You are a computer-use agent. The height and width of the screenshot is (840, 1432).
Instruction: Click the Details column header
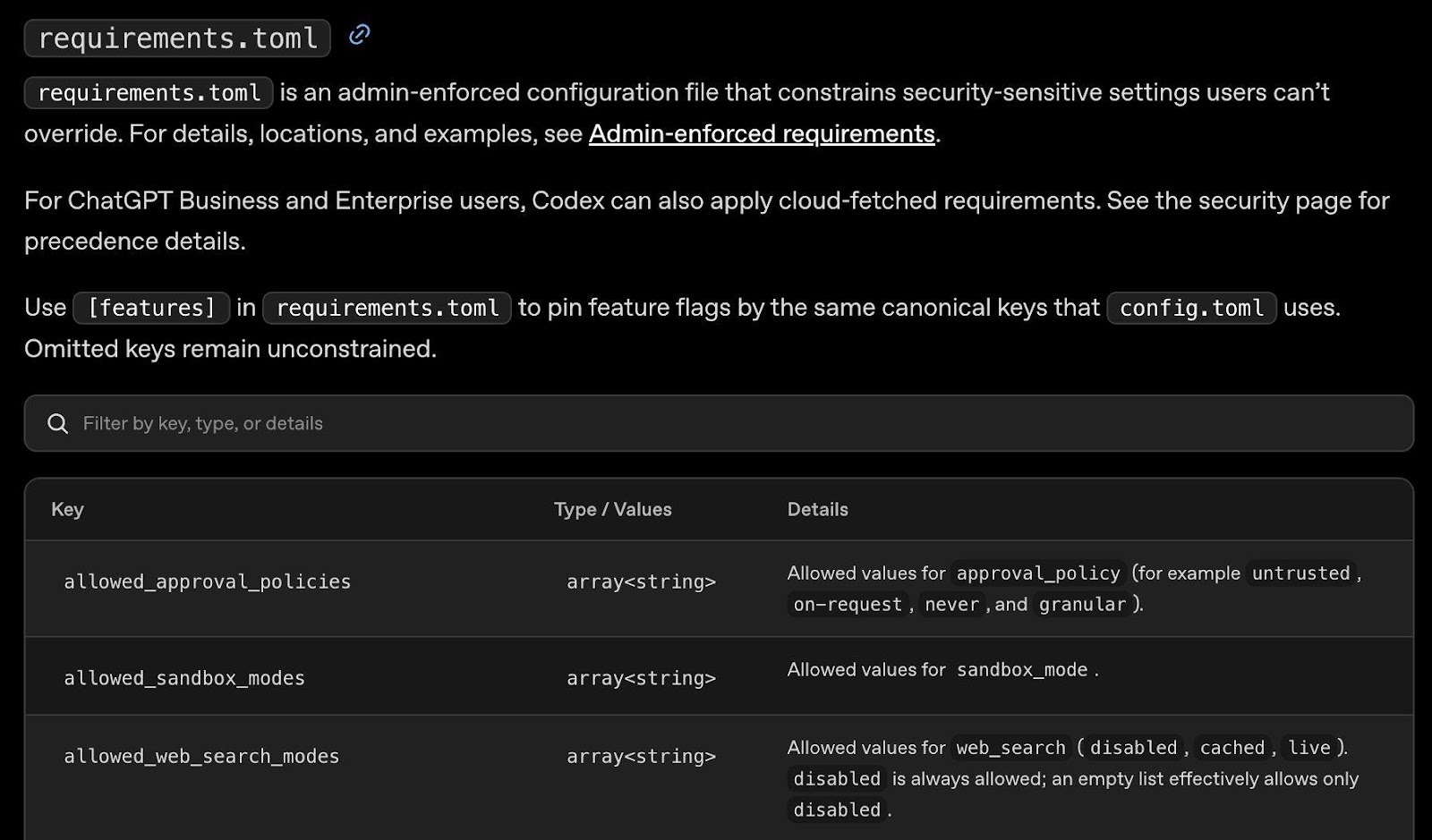(817, 509)
